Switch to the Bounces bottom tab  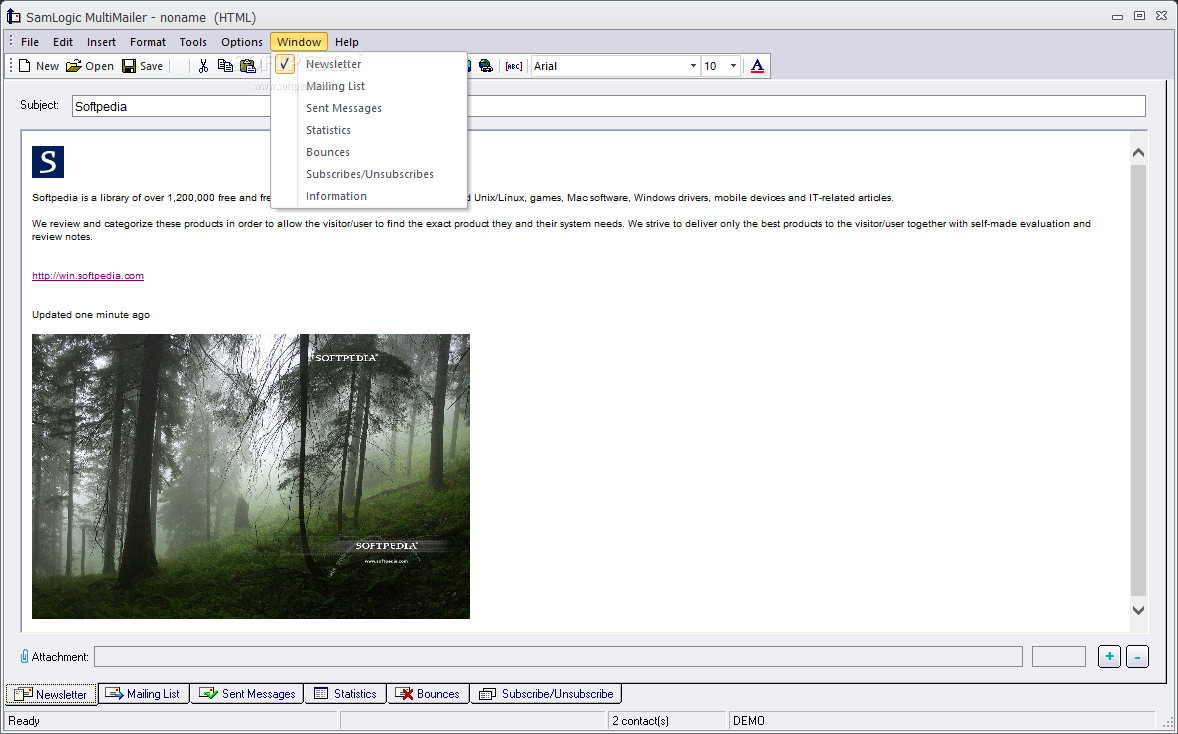428,693
